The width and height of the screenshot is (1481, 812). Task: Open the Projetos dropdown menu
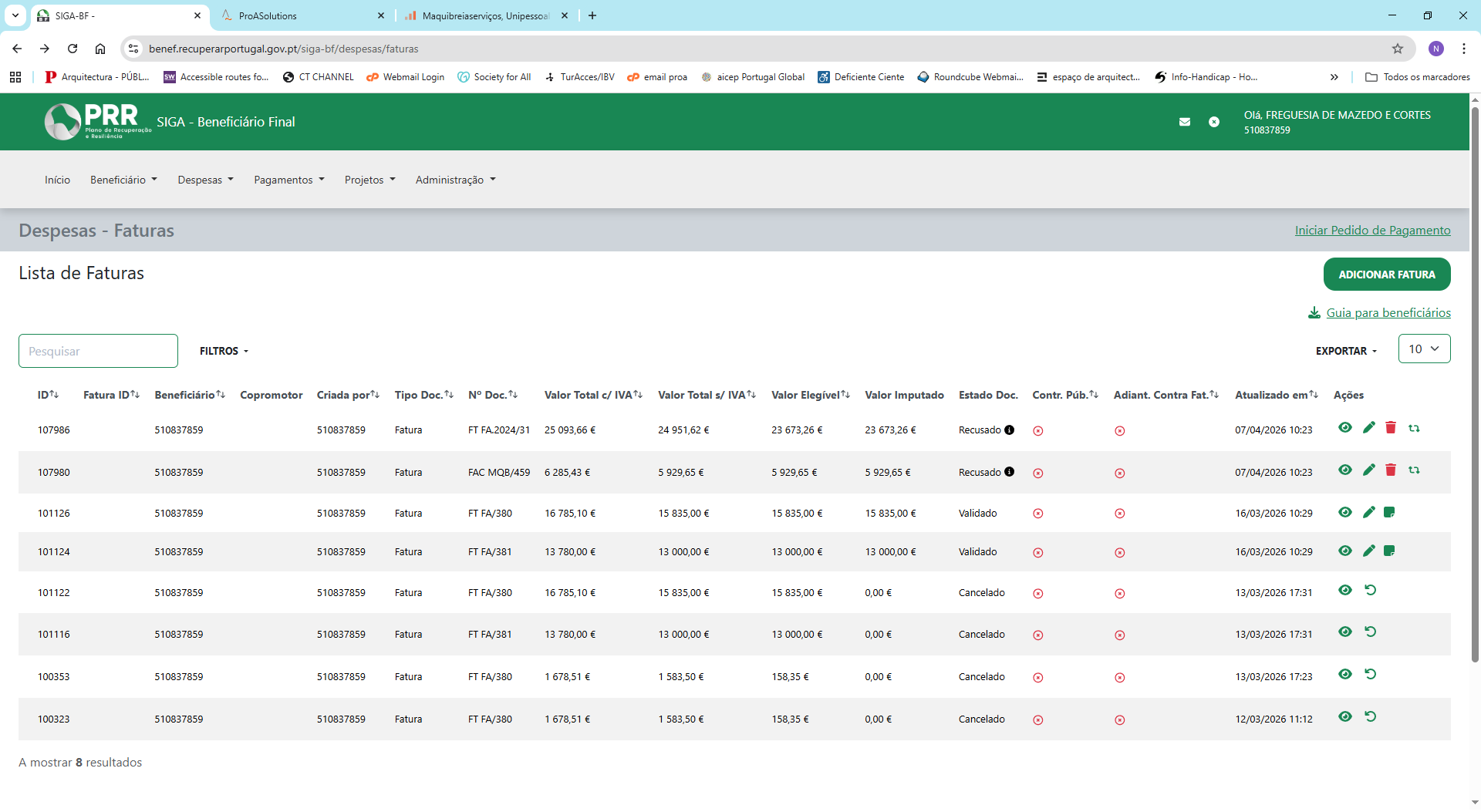(x=370, y=180)
